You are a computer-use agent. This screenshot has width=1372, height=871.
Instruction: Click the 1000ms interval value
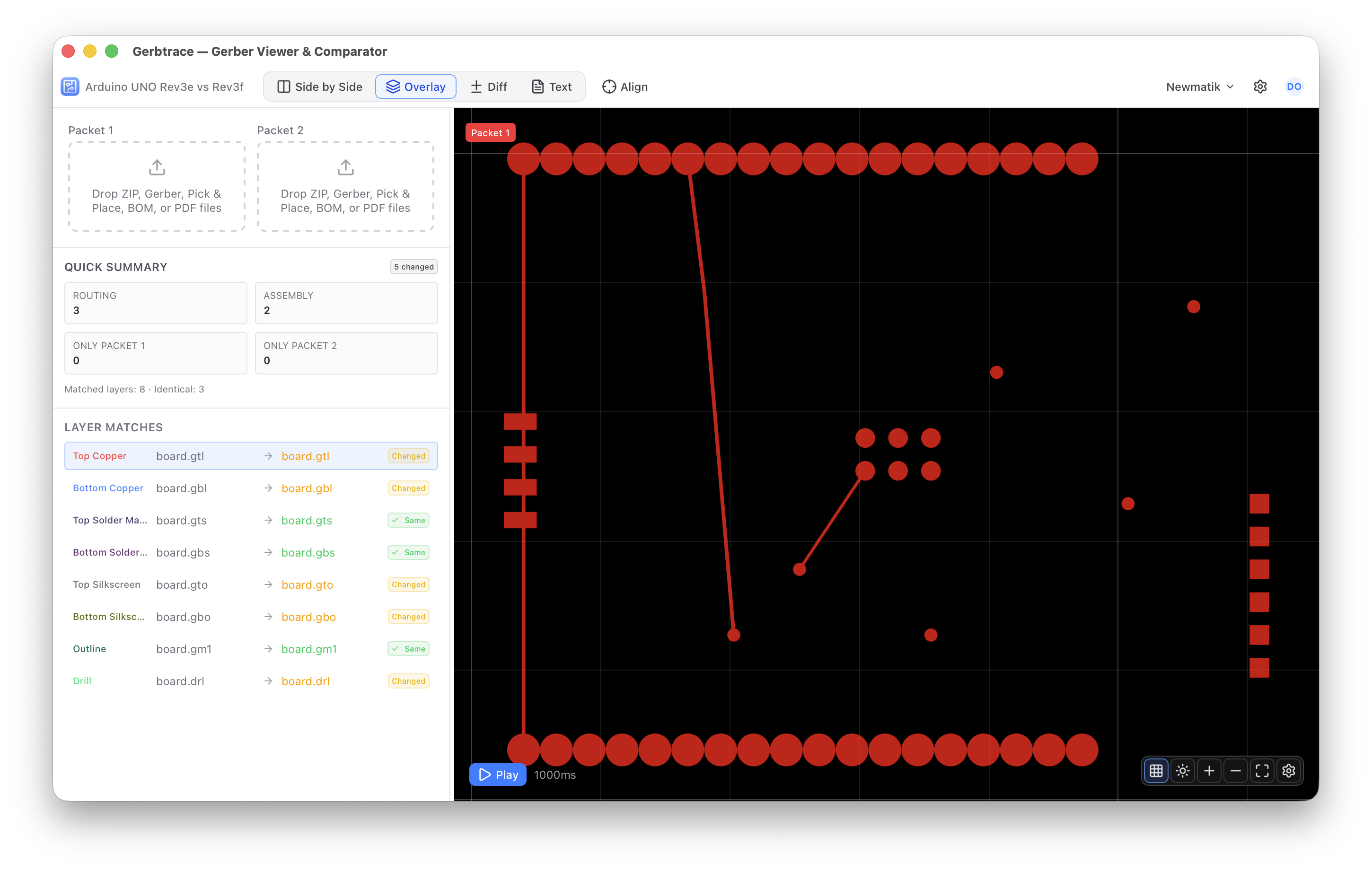[x=555, y=775]
